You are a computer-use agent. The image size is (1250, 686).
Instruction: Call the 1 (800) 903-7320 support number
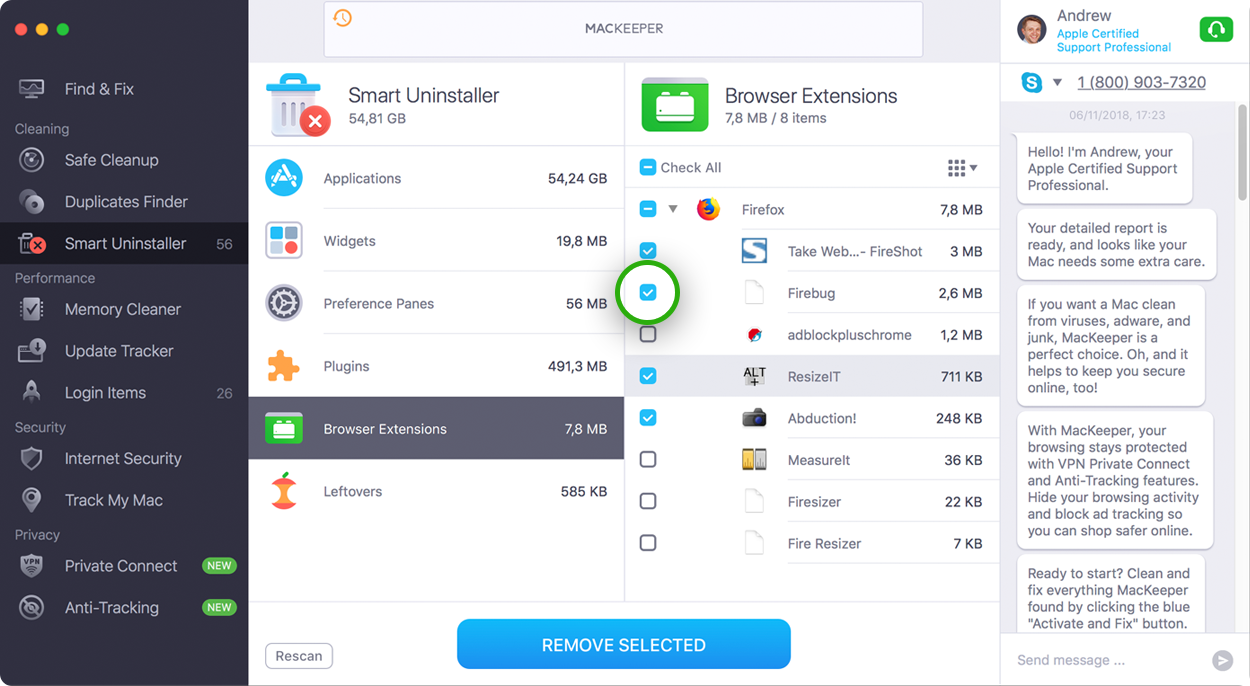click(1141, 82)
